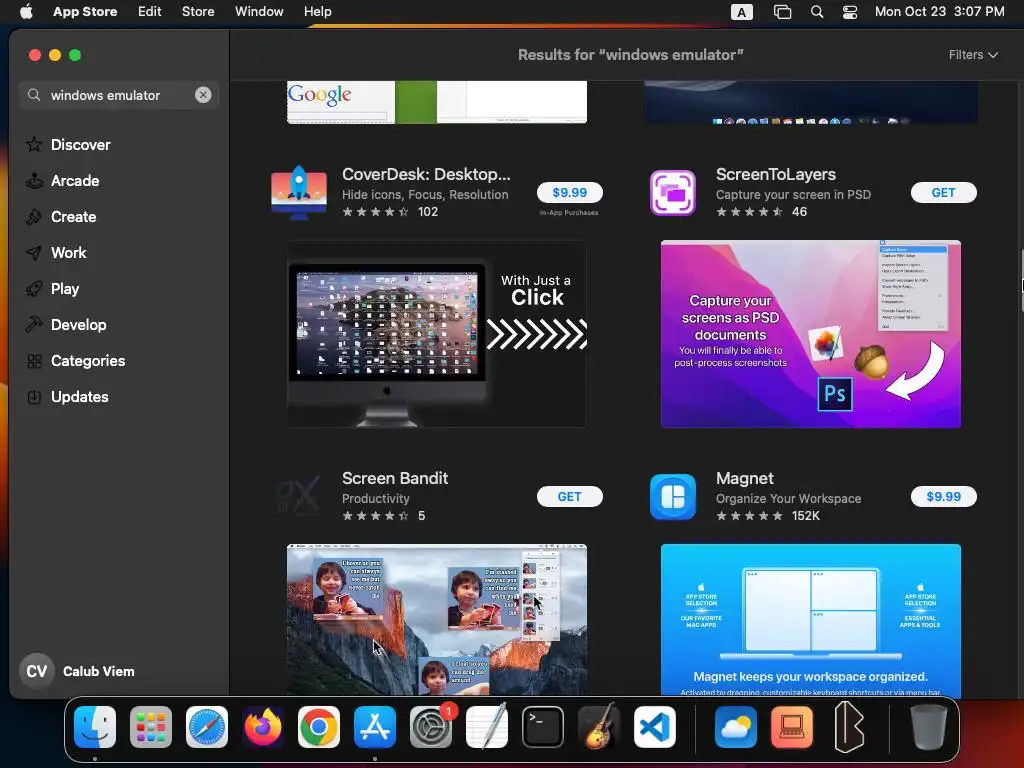1024x768 pixels.
Task: Click the date and time display
Action: 939,11
